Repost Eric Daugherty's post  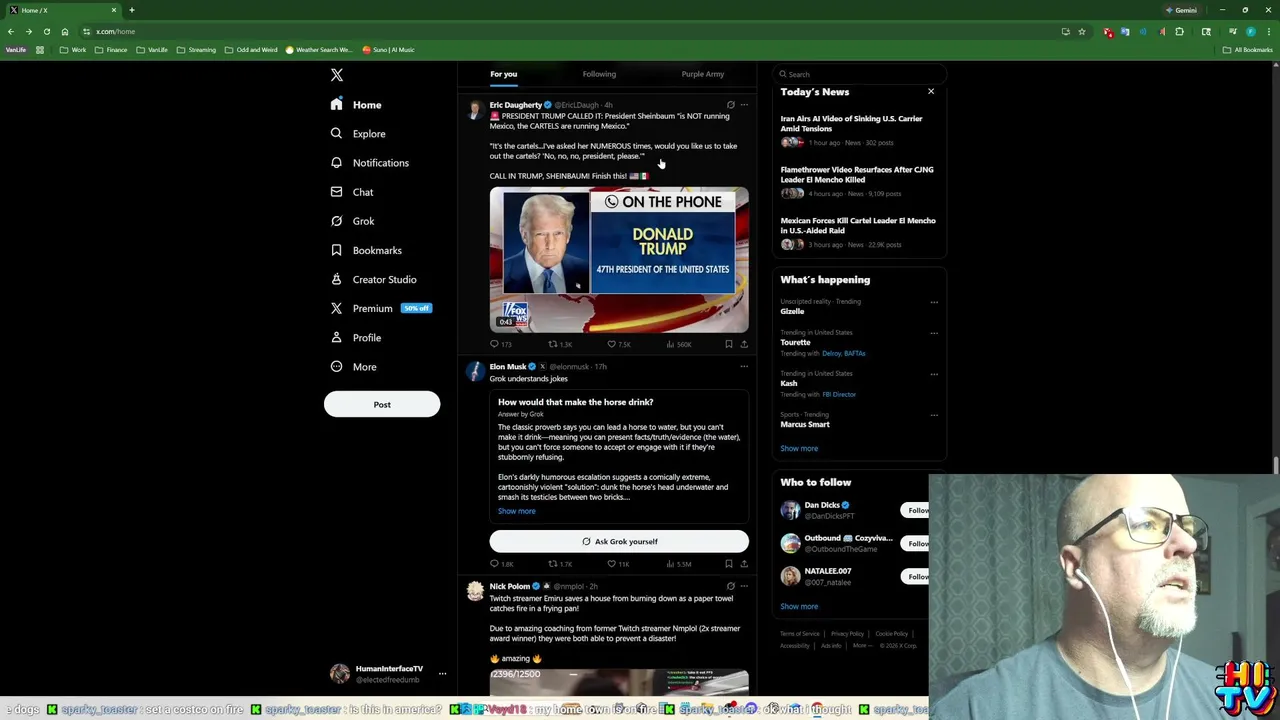coord(560,344)
